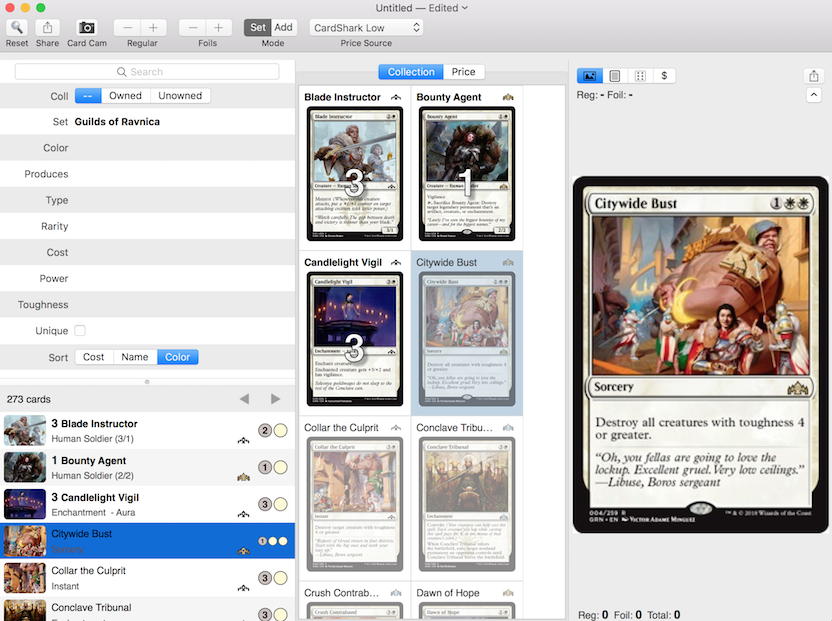The width and height of the screenshot is (832, 621).
Task: Click the minus button under Regular
Action: 126,28
